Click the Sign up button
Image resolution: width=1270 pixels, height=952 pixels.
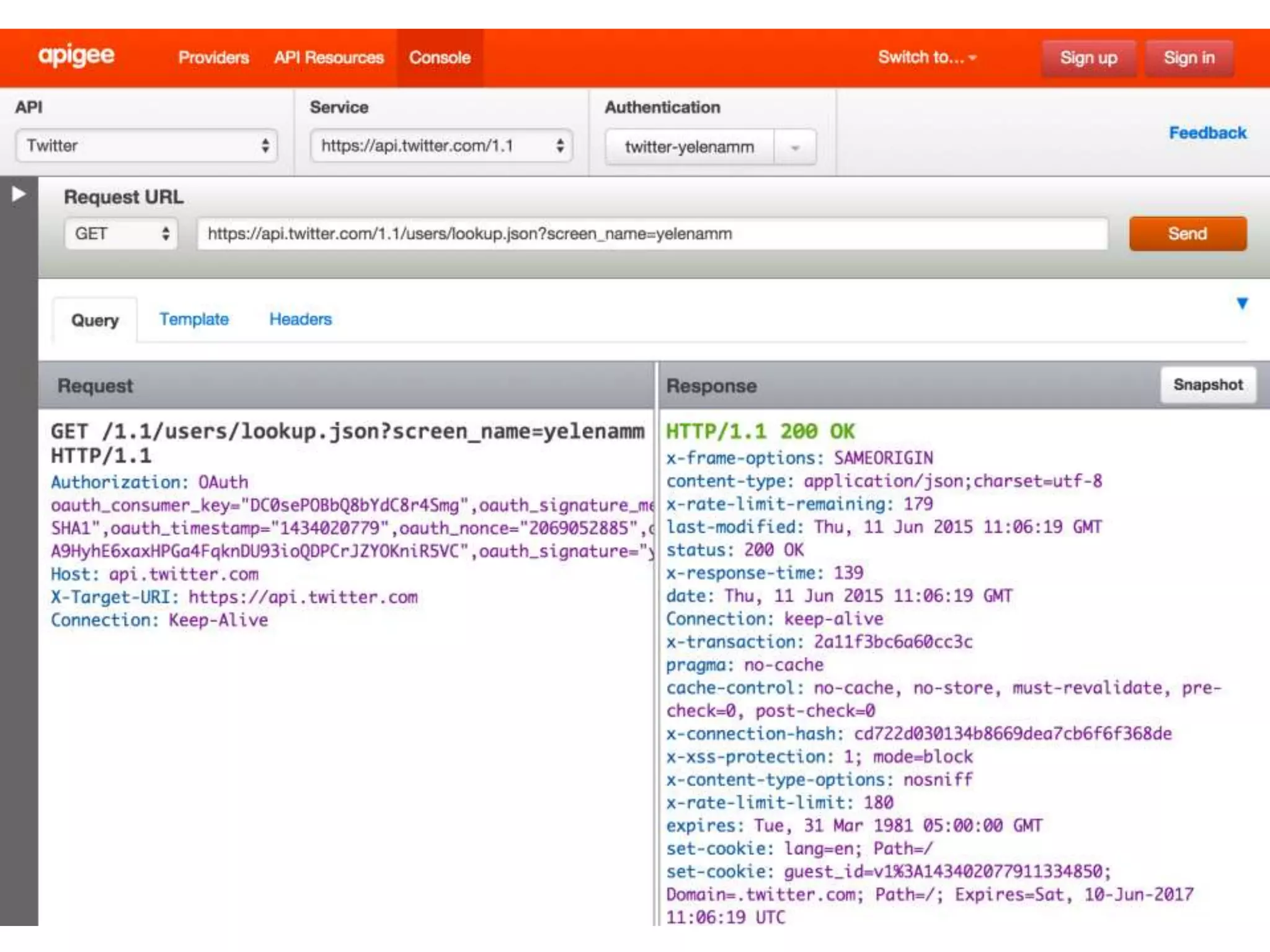pos(1088,58)
